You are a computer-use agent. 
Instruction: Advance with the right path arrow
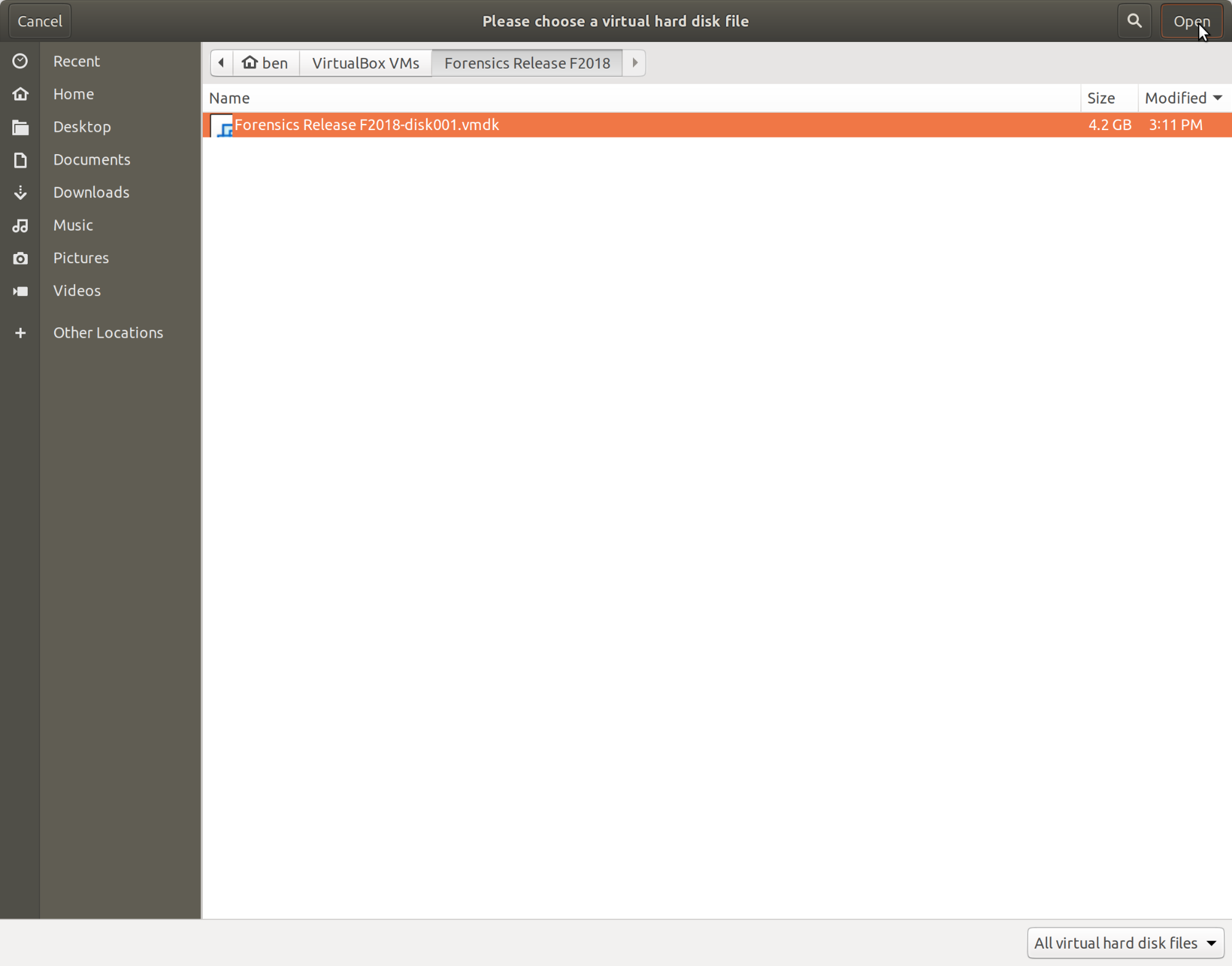(x=634, y=63)
